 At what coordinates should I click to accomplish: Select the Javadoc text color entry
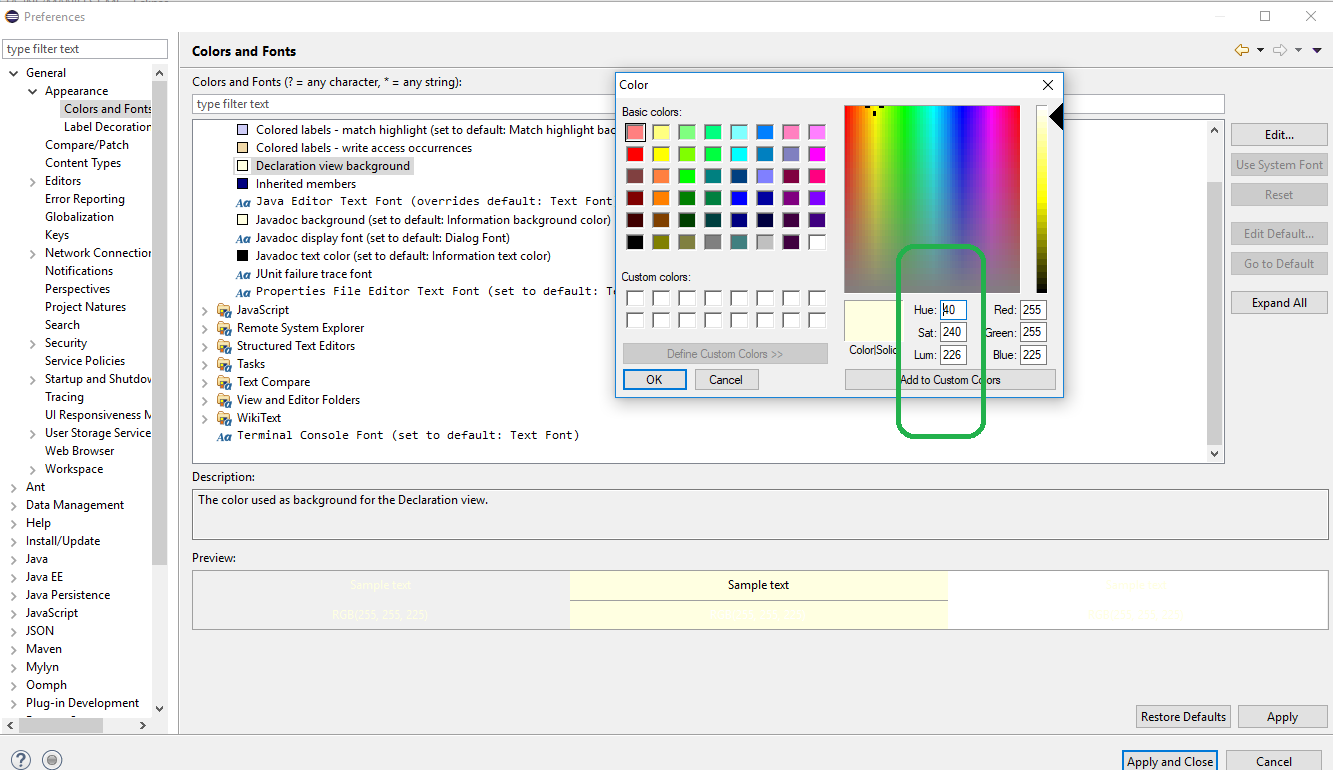(393, 256)
